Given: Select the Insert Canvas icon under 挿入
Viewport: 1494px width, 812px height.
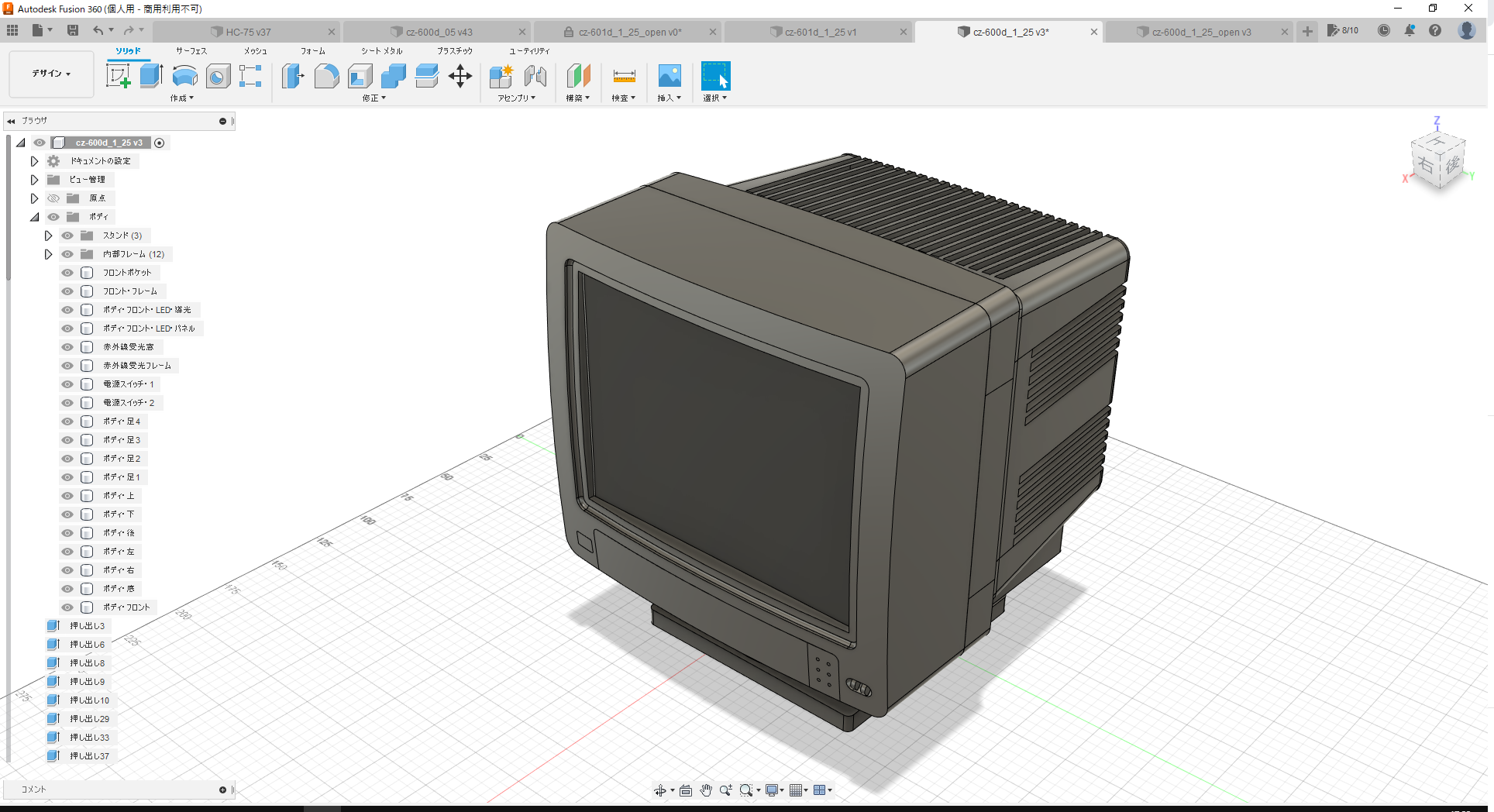Looking at the screenshot, I should [669, 75].
